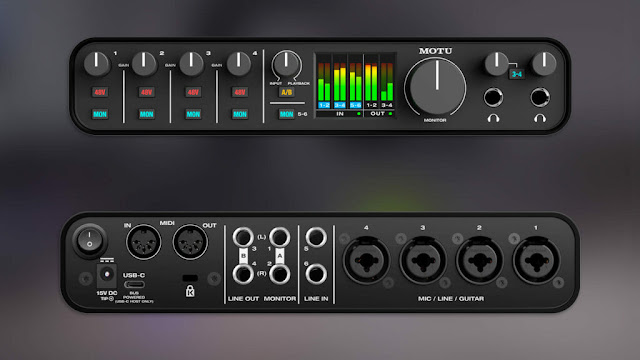Screen dimensions: 640x360
Task: Toggle the 3-4 headphone source button
Action: 517,74
